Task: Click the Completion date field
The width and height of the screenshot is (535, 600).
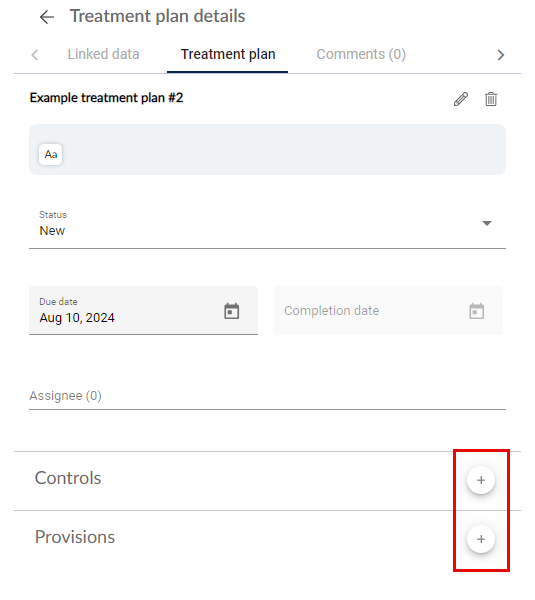Action: (x=388, y=310)
